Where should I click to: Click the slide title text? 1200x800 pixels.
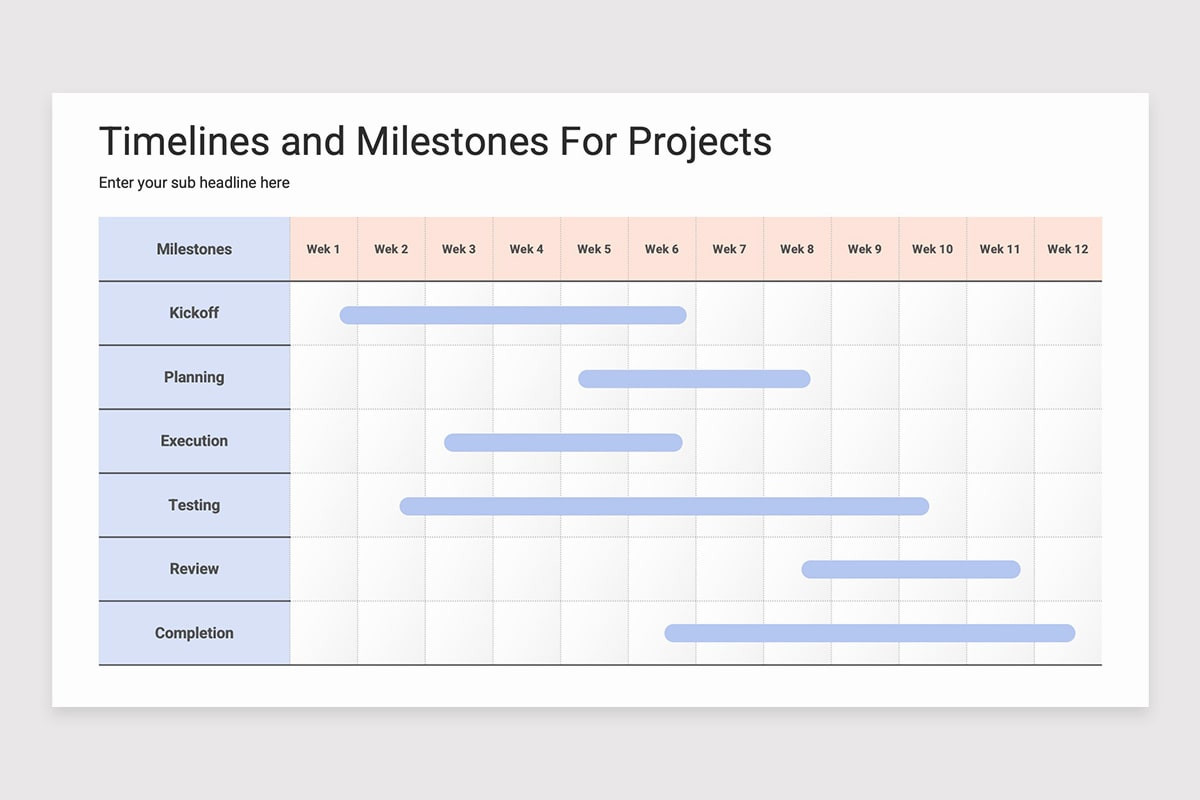point(435,141)
